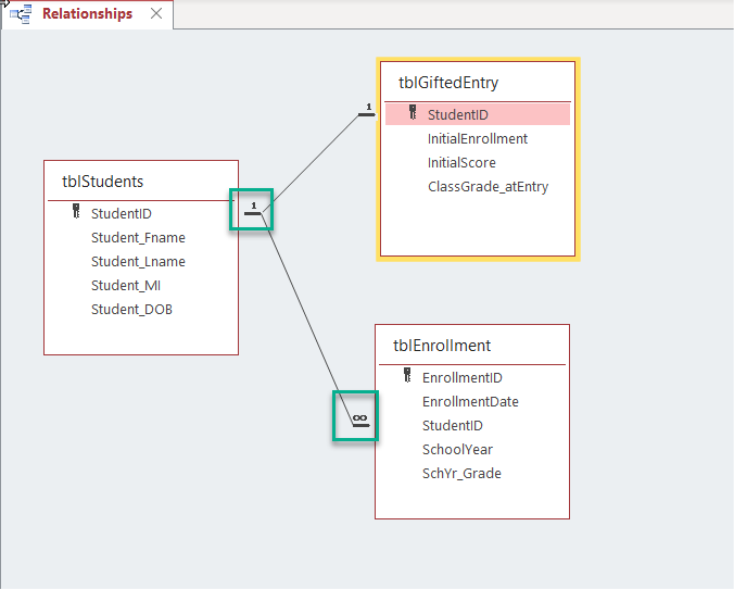
Task: Select the Student_MI field
Action: coord(126,286)
